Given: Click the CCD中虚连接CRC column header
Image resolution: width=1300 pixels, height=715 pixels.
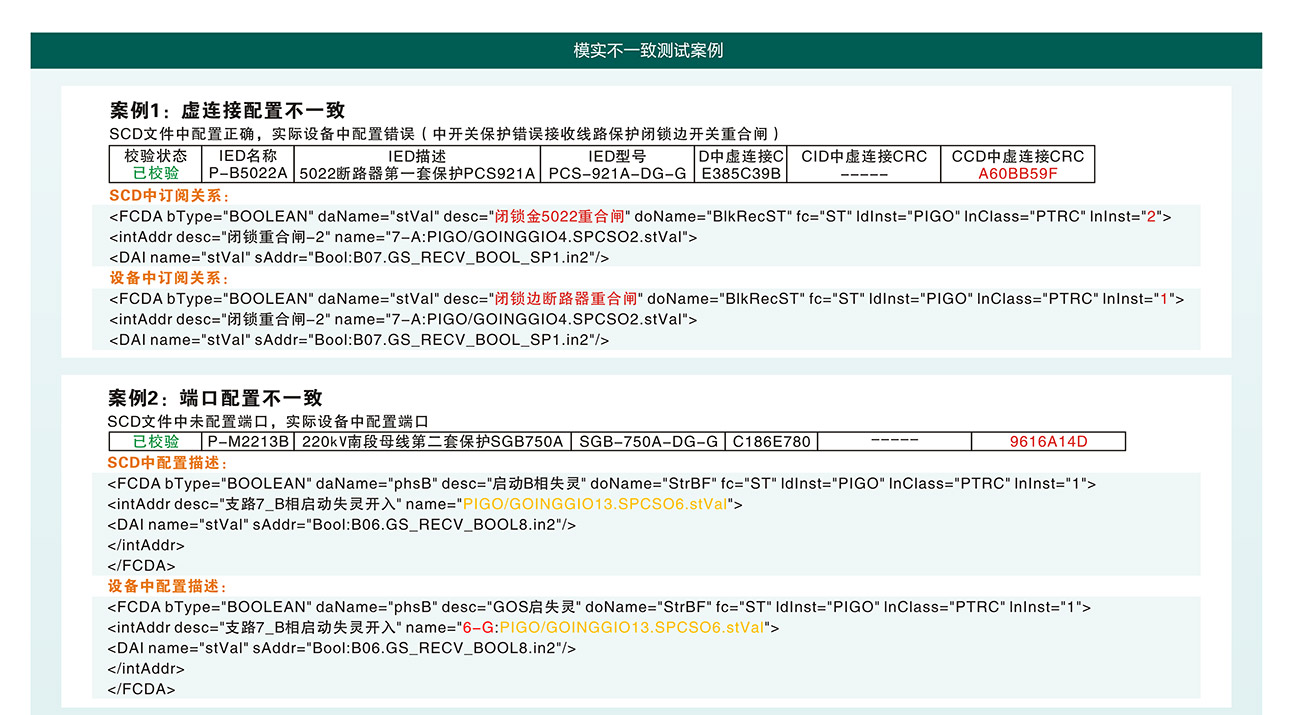Looking at the screenshot, I should pos(1017,156).
